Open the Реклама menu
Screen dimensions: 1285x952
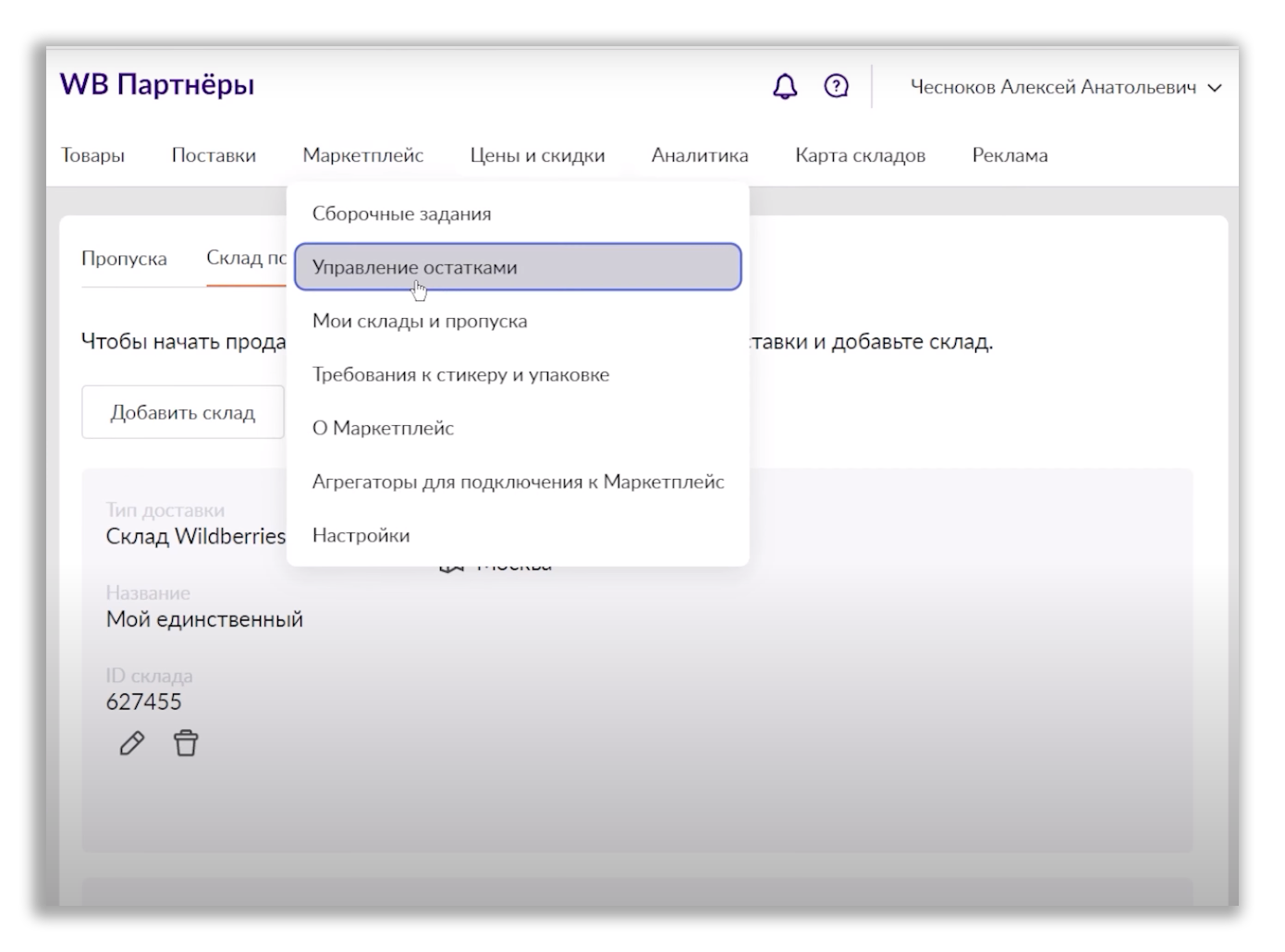[1010, 155]
